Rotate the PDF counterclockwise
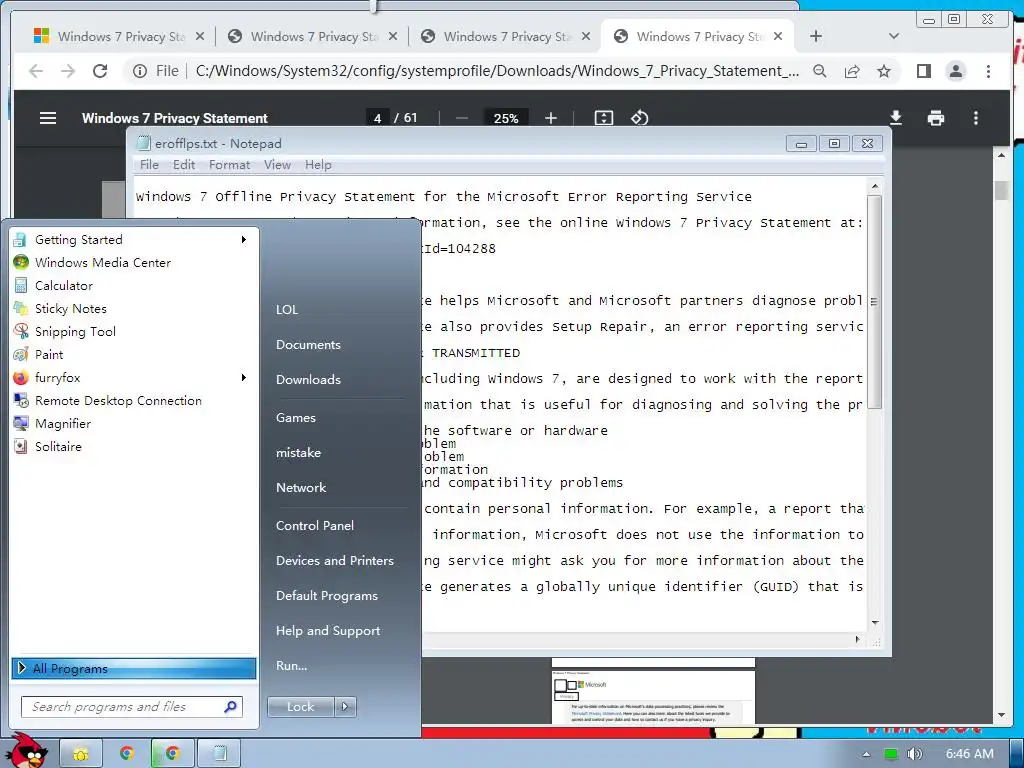The image size is (1024, 768). click(x=639, y=118)
